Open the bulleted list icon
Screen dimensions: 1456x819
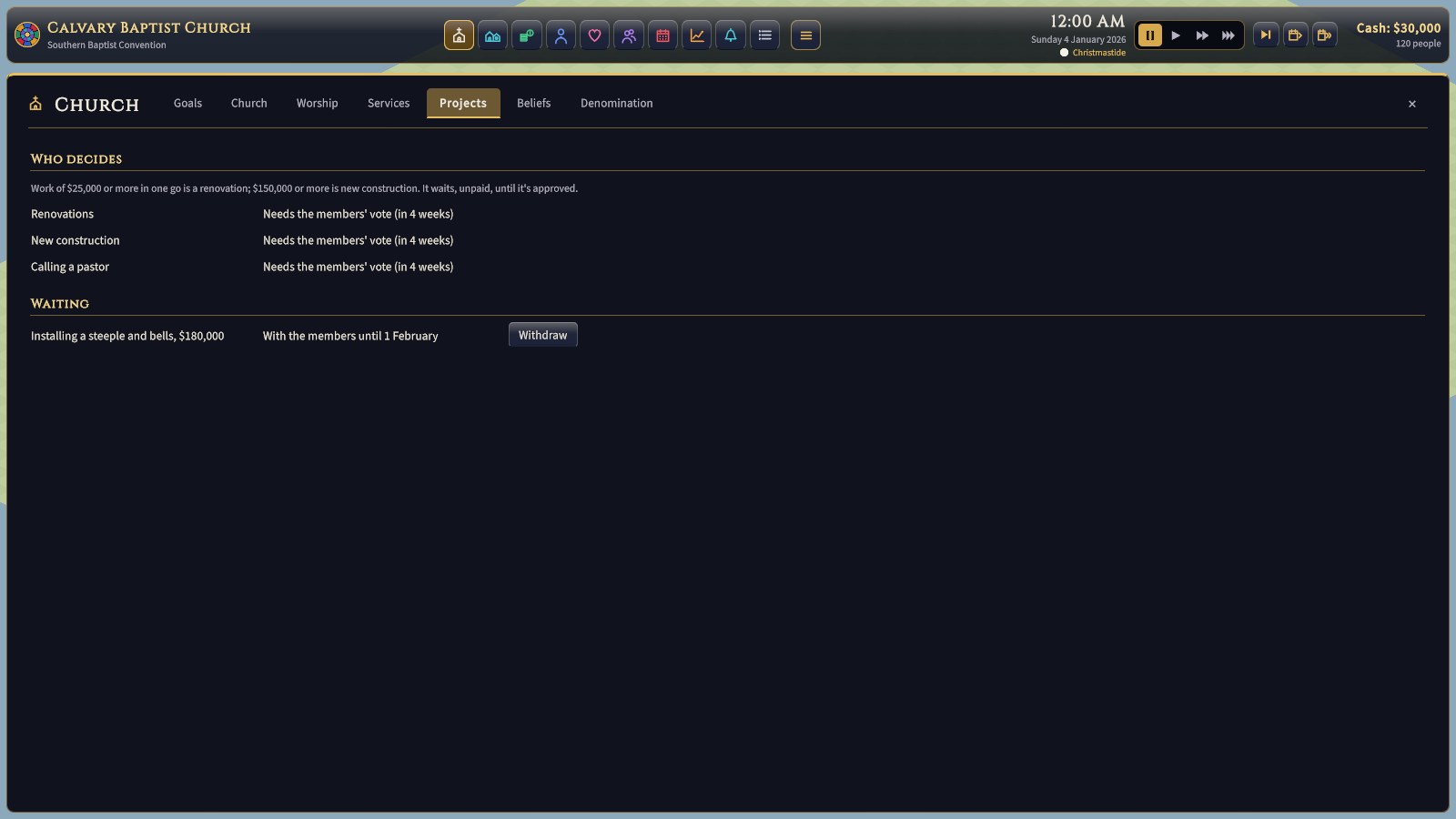pos(764,35)
